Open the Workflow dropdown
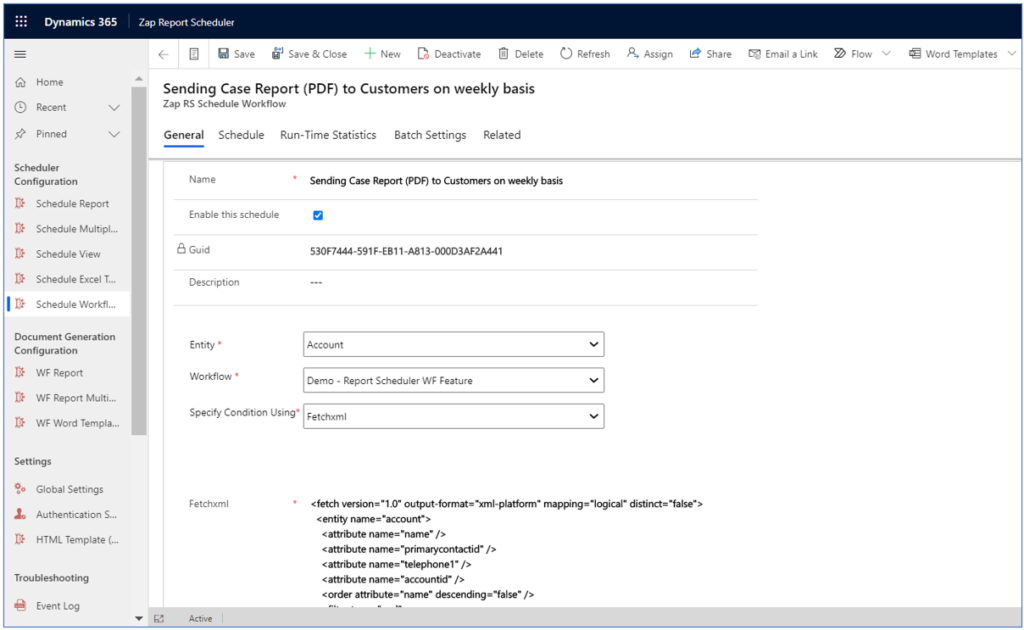Image resolution: width=1024 pixels, height=630 pixels. (453, 380)
